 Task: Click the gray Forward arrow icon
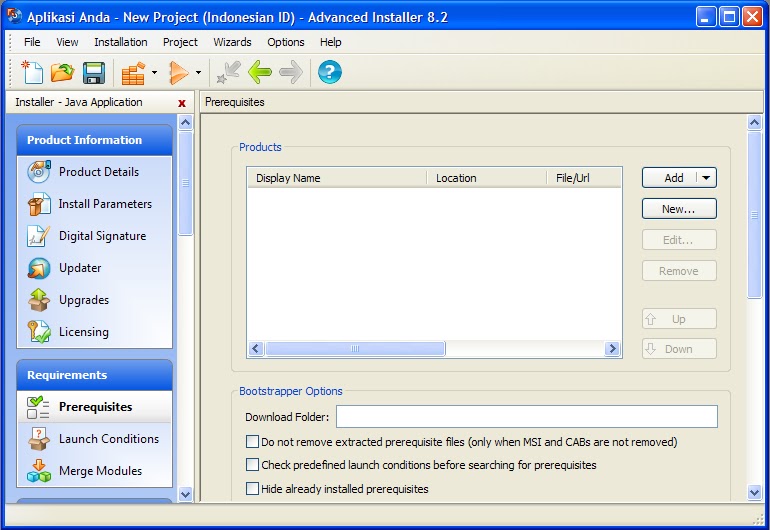[x=291, y=72]
